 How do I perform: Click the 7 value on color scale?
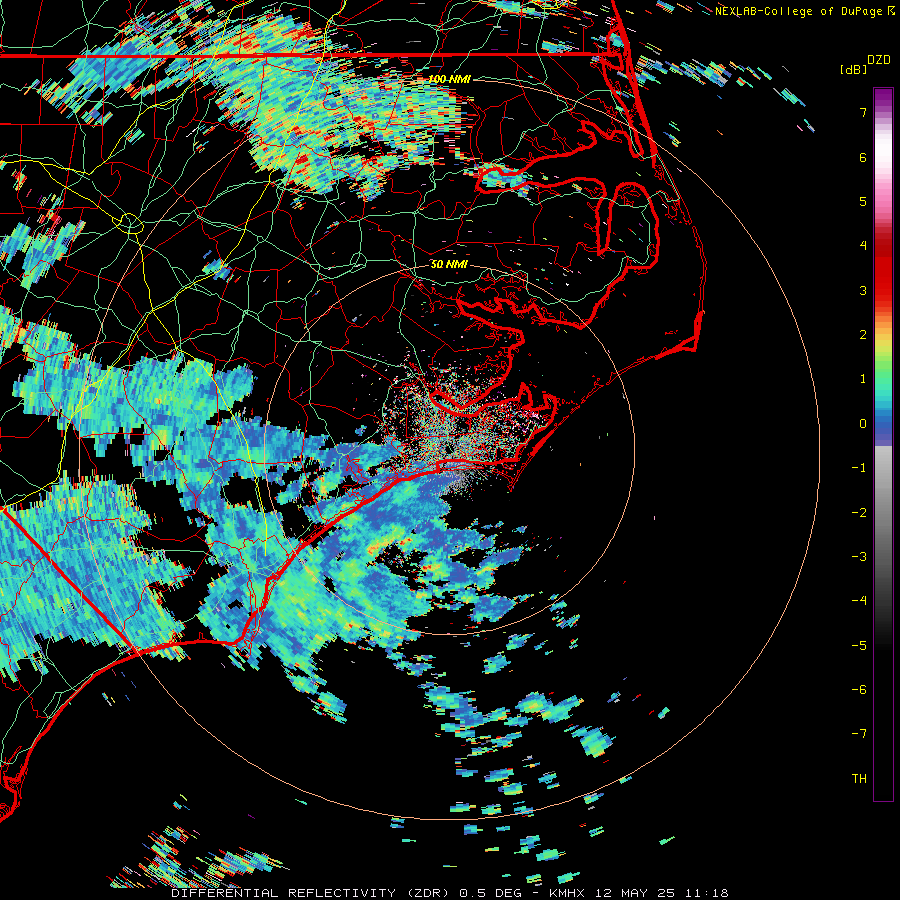tap(863, 112)
